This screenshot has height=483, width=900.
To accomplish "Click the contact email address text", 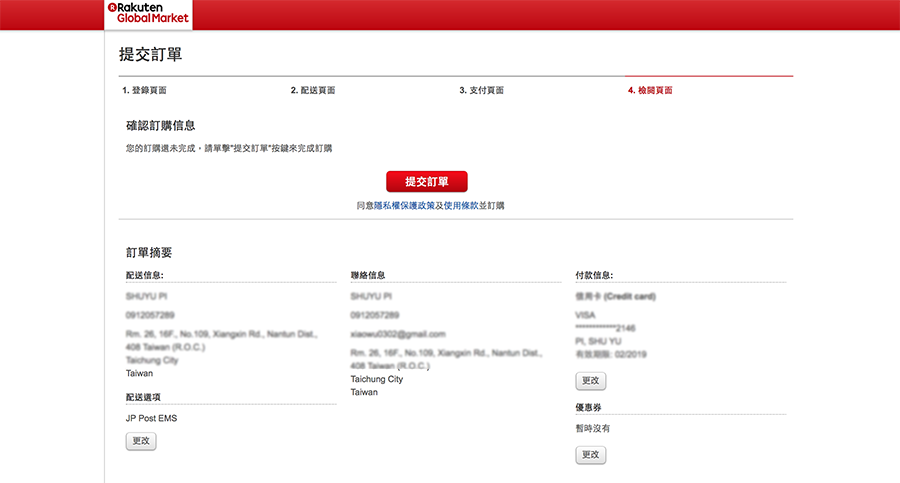I will [398, 334].
